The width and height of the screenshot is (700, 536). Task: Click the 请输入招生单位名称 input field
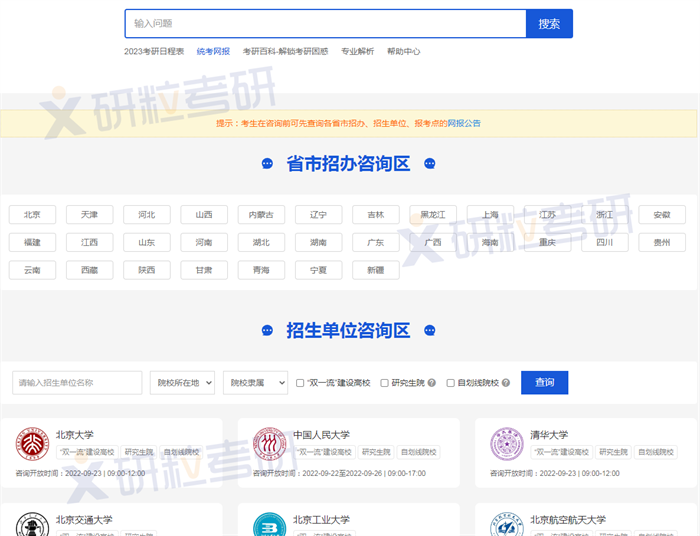tap(77, 382)
